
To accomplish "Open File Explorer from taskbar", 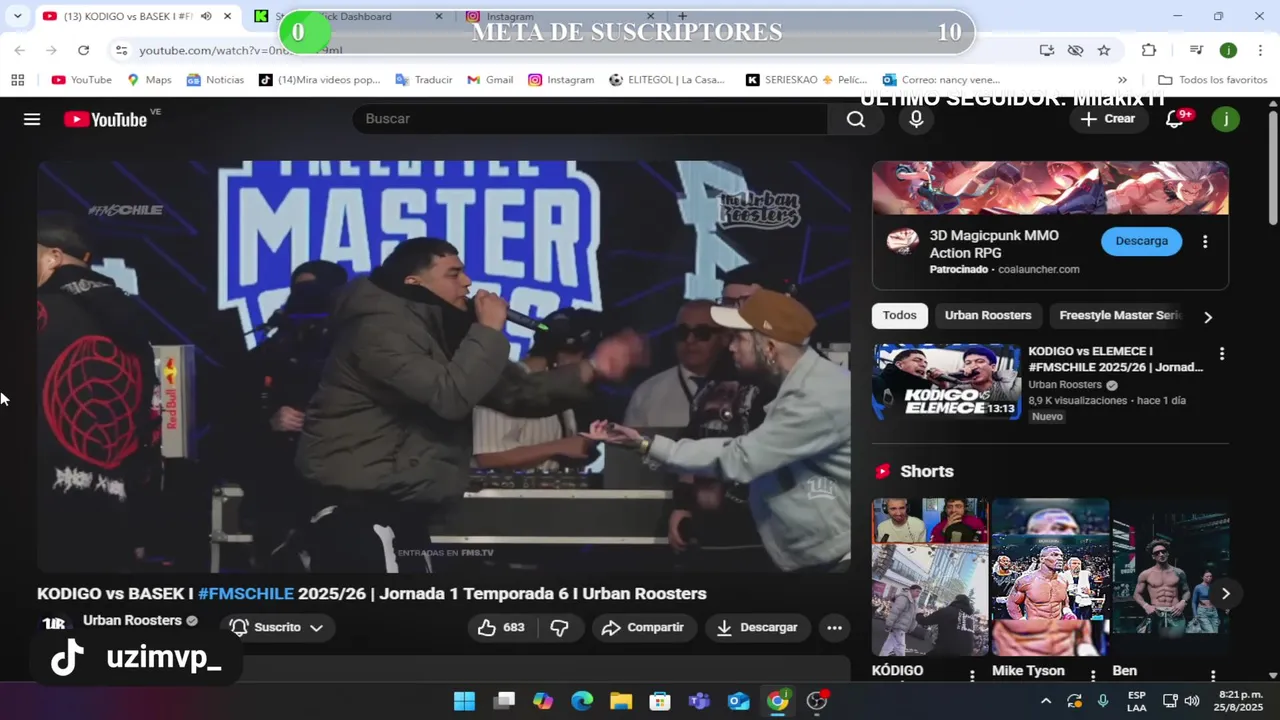I will click(x=621, y=701).
